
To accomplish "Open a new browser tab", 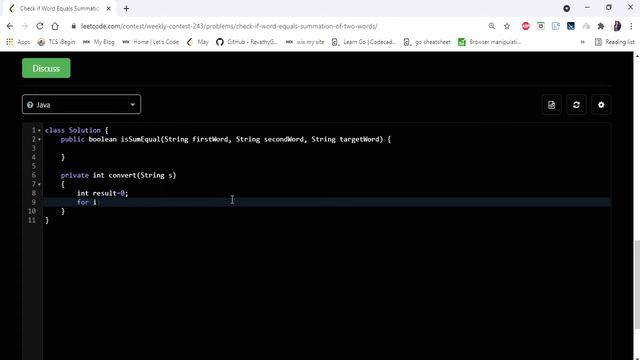I will [126, 9].
